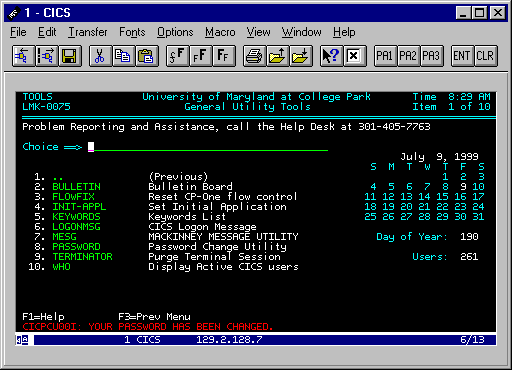This screenshot has height=370, width=512.
Task: Click calendar date 31
Action: pyautogui.click(x=478, y=217)
